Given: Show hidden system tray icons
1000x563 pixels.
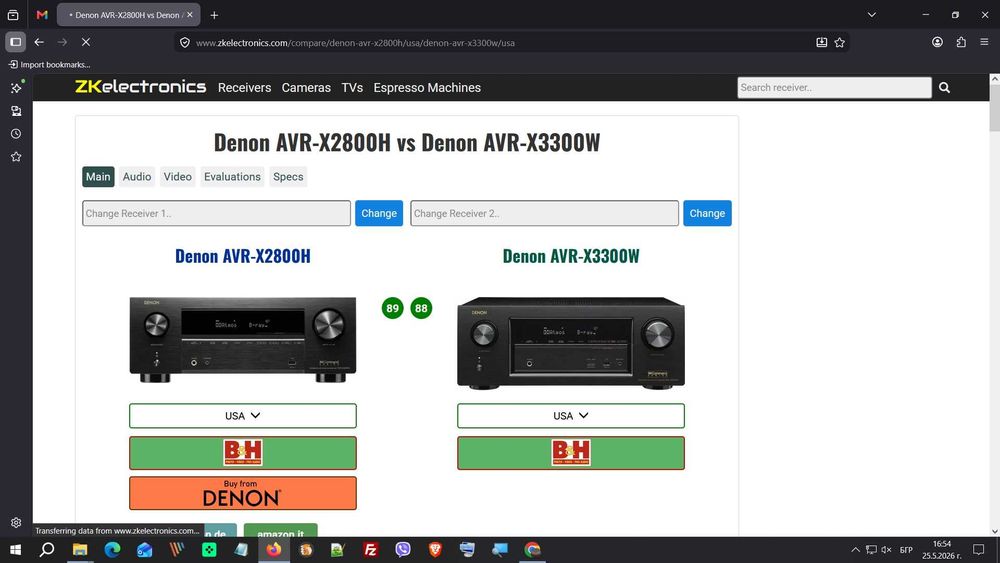Looking at the screenshot, I should (855, 550).
